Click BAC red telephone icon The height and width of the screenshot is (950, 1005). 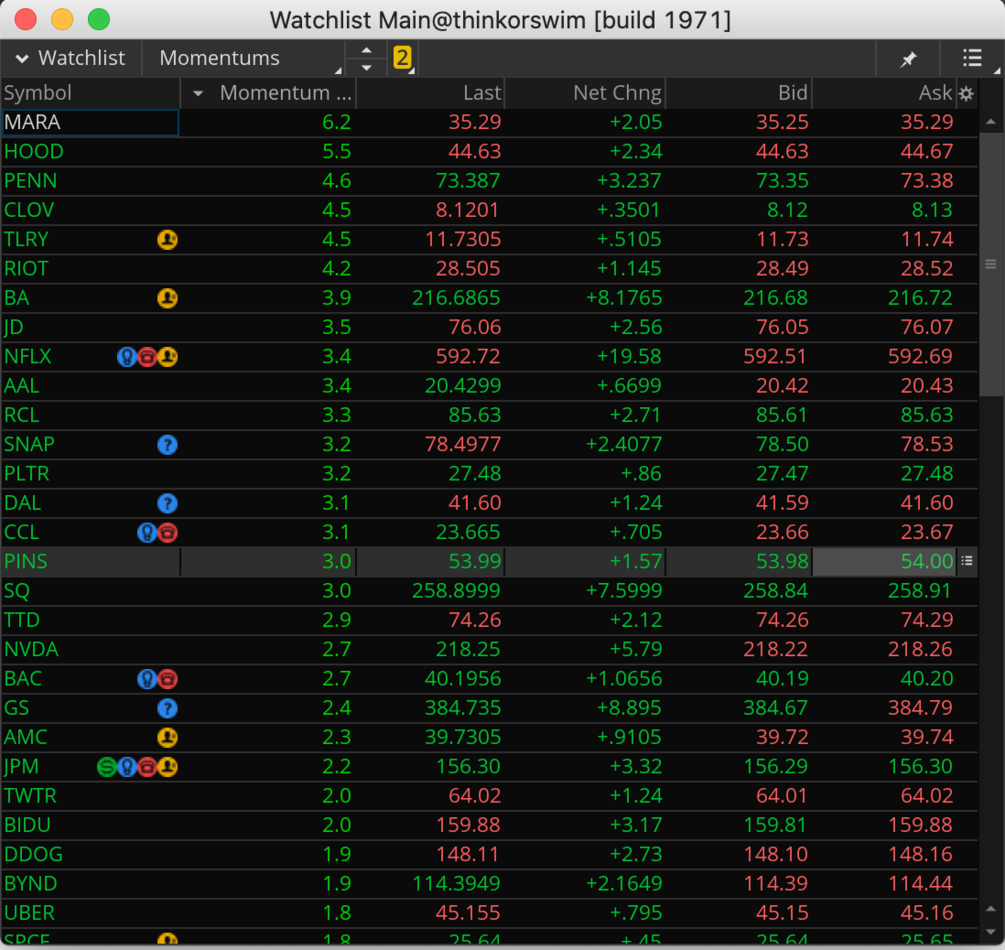click(x=167, y=679)
